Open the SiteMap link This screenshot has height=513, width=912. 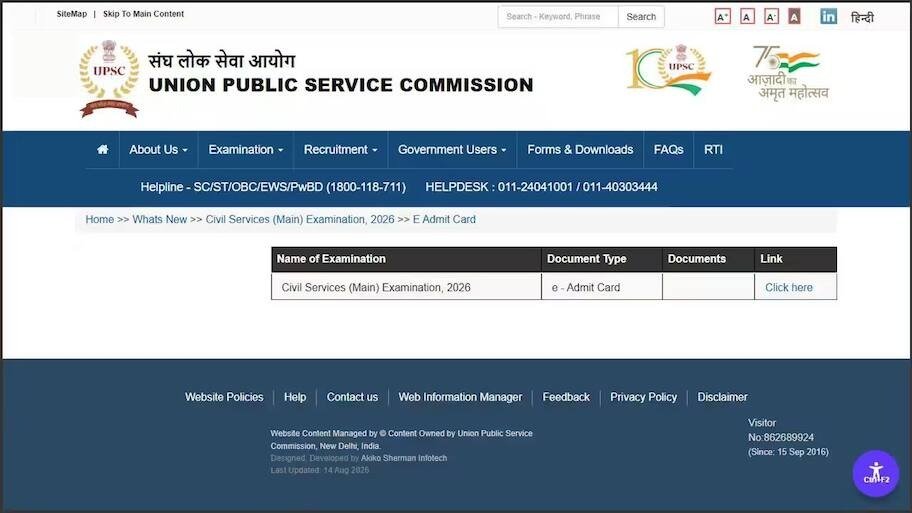tap(72, 14)
